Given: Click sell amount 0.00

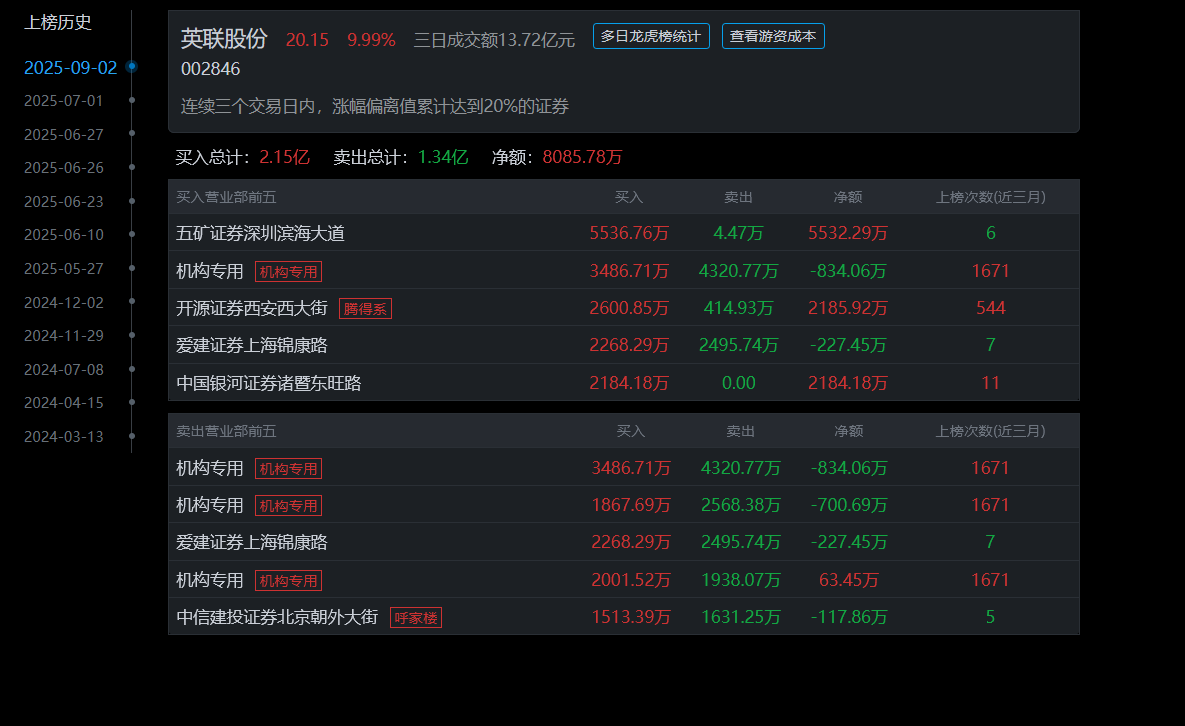Looking at the screenshot, I should coord(738,383).
